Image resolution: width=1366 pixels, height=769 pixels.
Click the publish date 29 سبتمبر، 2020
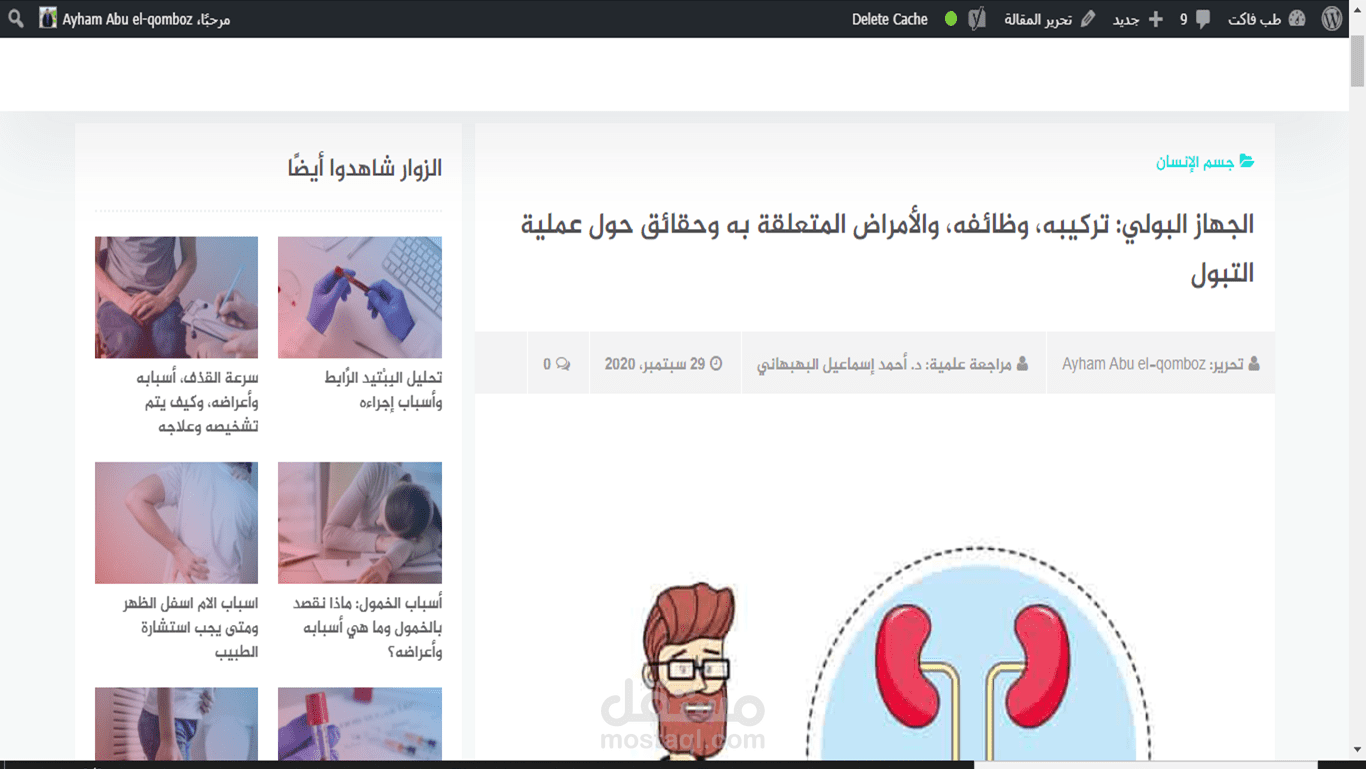pos(655,364)
